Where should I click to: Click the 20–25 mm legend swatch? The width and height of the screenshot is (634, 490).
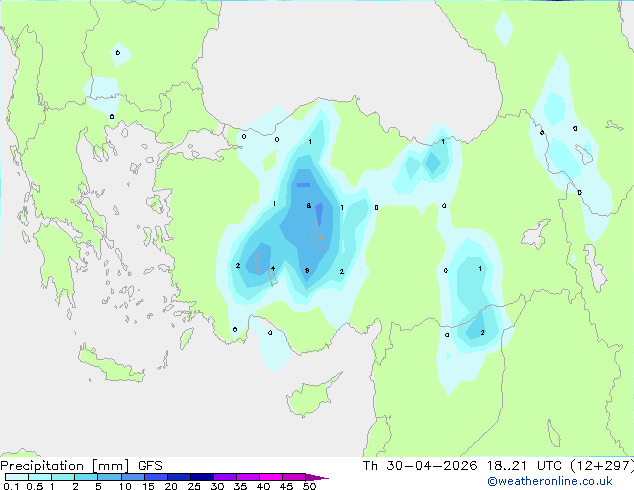178,477
